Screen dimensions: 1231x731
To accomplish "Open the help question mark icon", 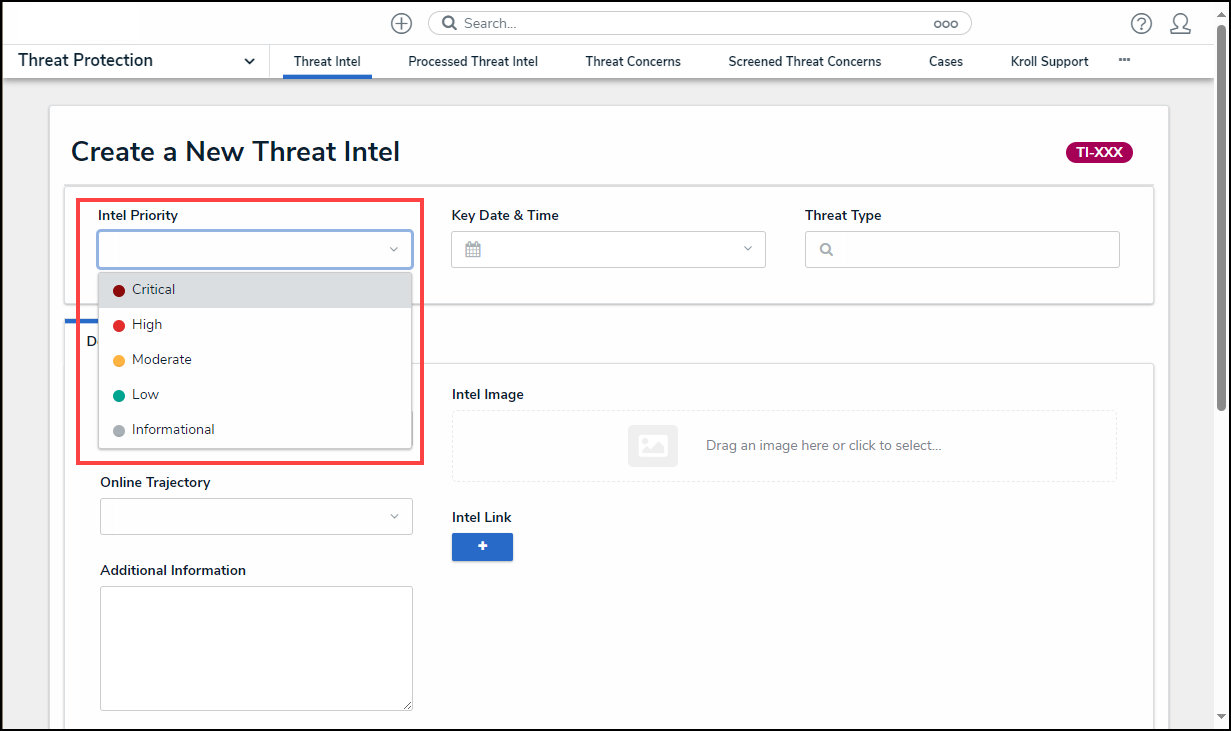I will (1141, 24).
